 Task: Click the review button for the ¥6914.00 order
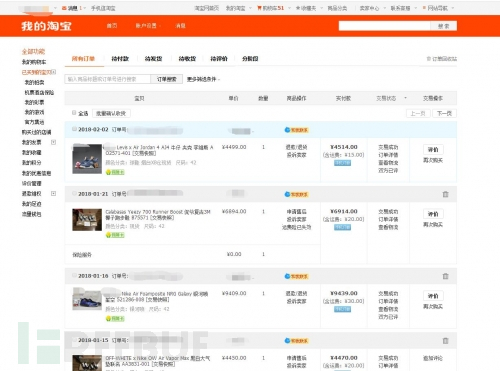pos(433,214)
